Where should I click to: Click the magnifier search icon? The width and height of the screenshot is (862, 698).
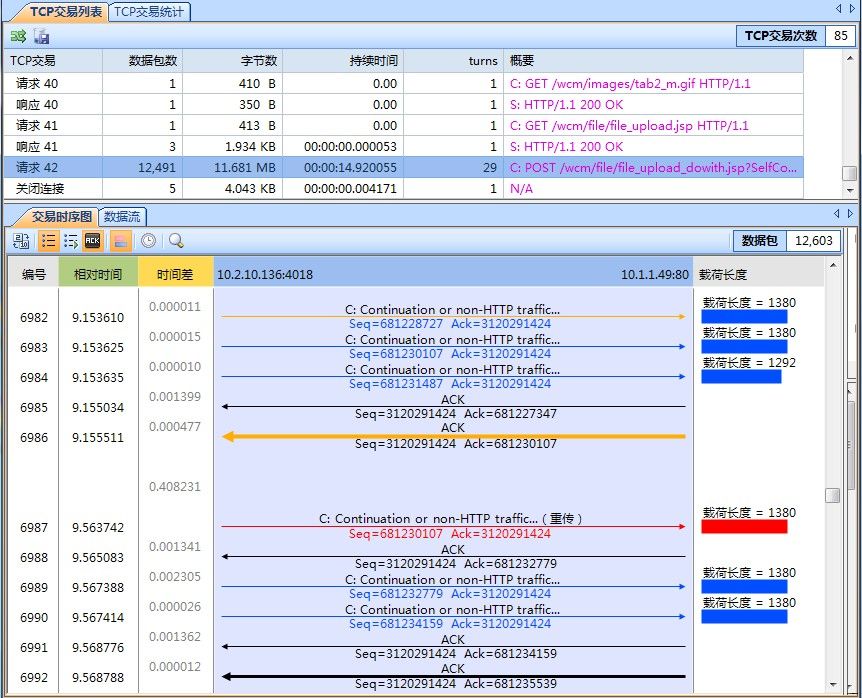tap(176, 241)
